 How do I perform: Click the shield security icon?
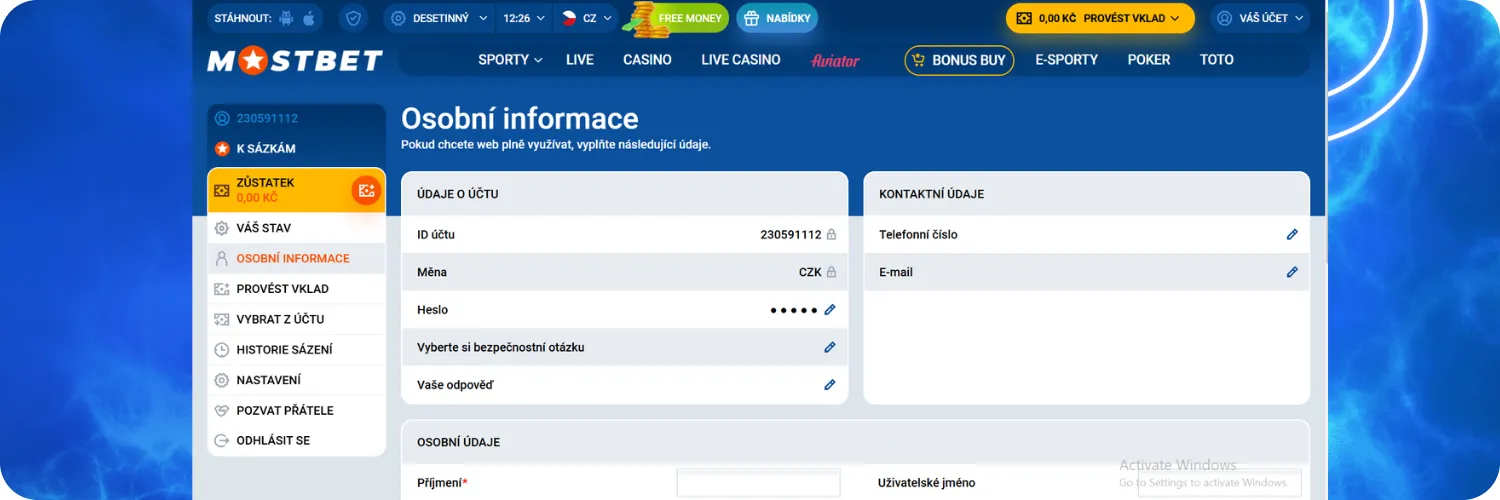coord(353,18)
